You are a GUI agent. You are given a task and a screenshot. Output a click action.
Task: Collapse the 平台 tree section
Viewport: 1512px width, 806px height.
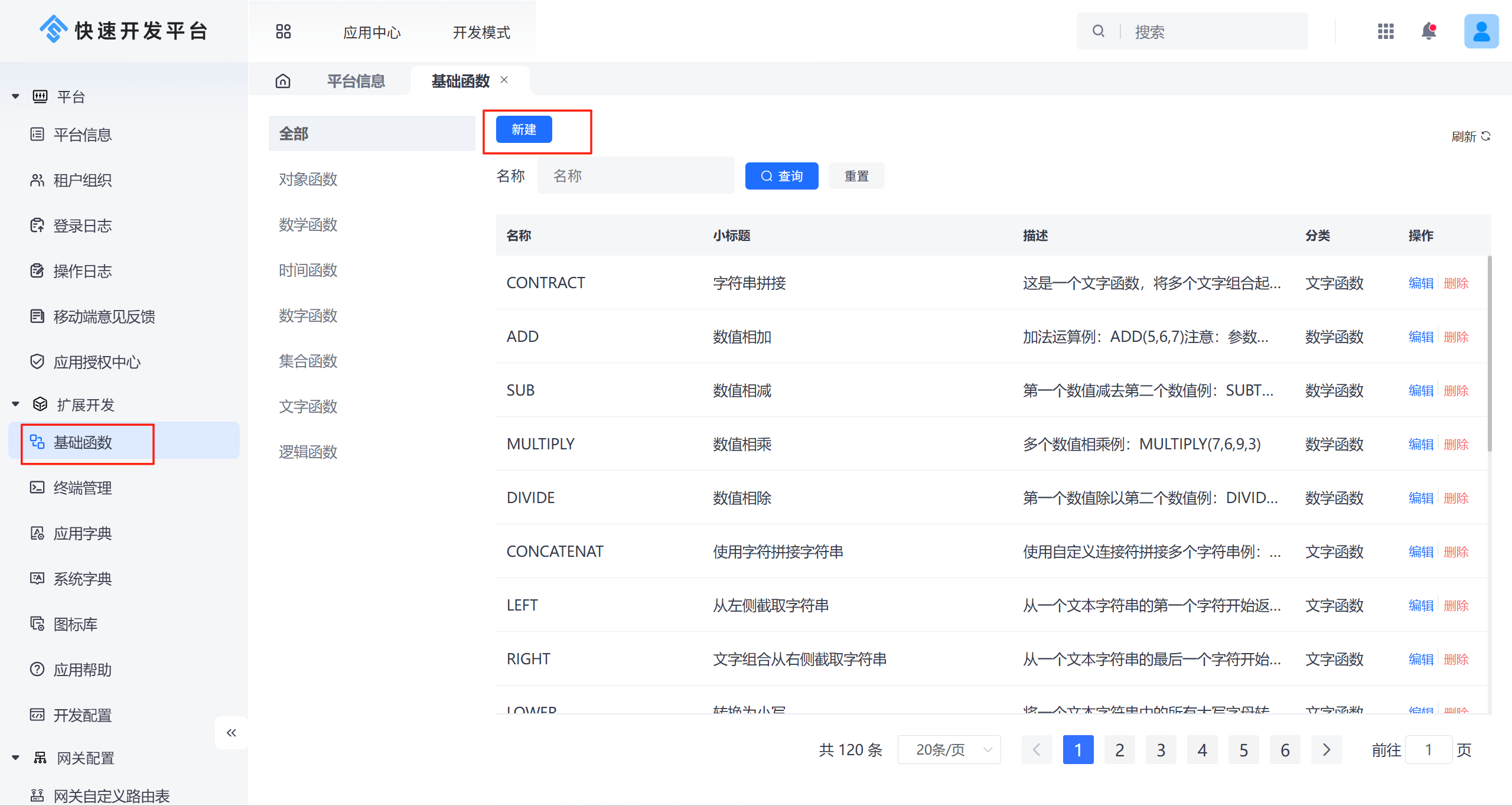point(16,96)
